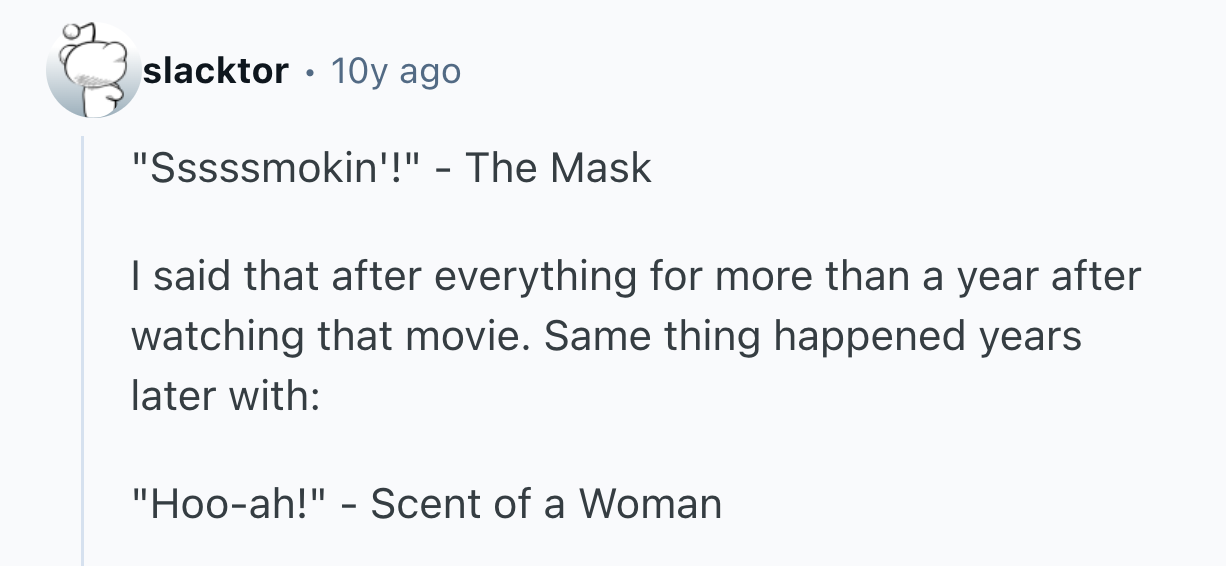
Task: Click "The Mask" movie title
Action: point(558,168)
